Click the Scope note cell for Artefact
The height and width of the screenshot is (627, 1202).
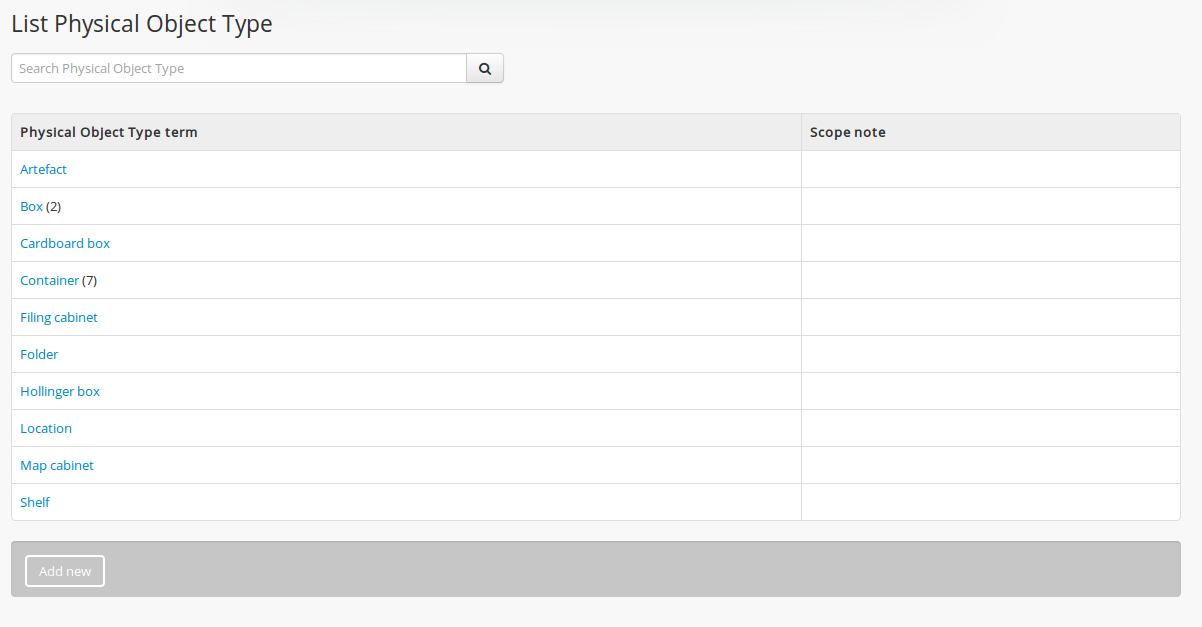tap(990, 170)
